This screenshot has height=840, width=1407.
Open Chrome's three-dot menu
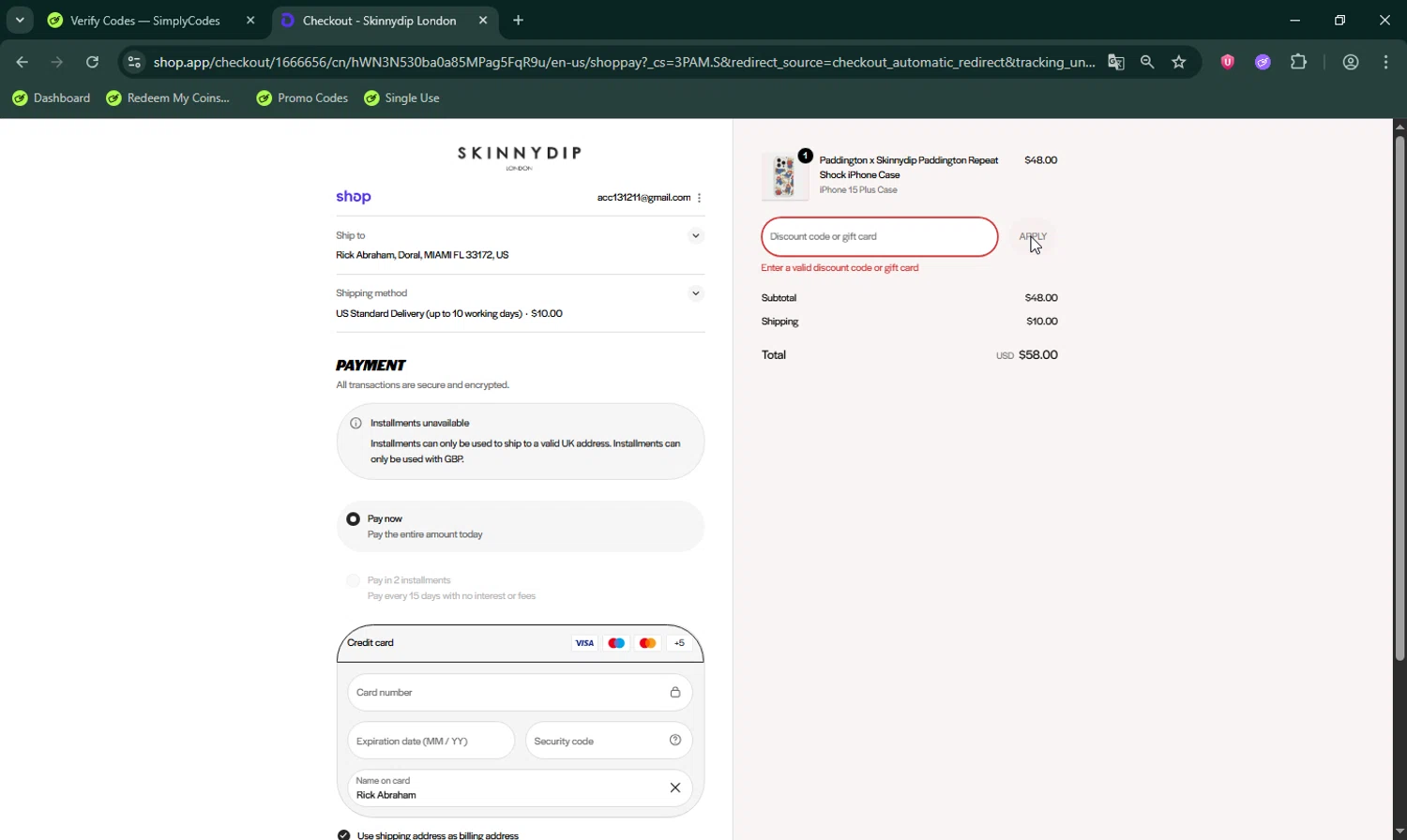click(1385, 62)
